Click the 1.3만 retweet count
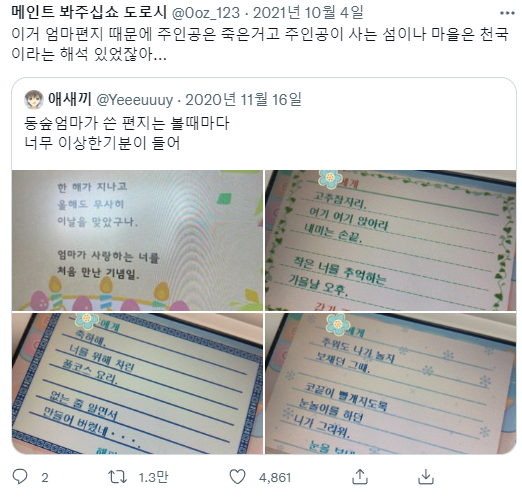This screenshot has width=522, height=497. pos(153,478)
